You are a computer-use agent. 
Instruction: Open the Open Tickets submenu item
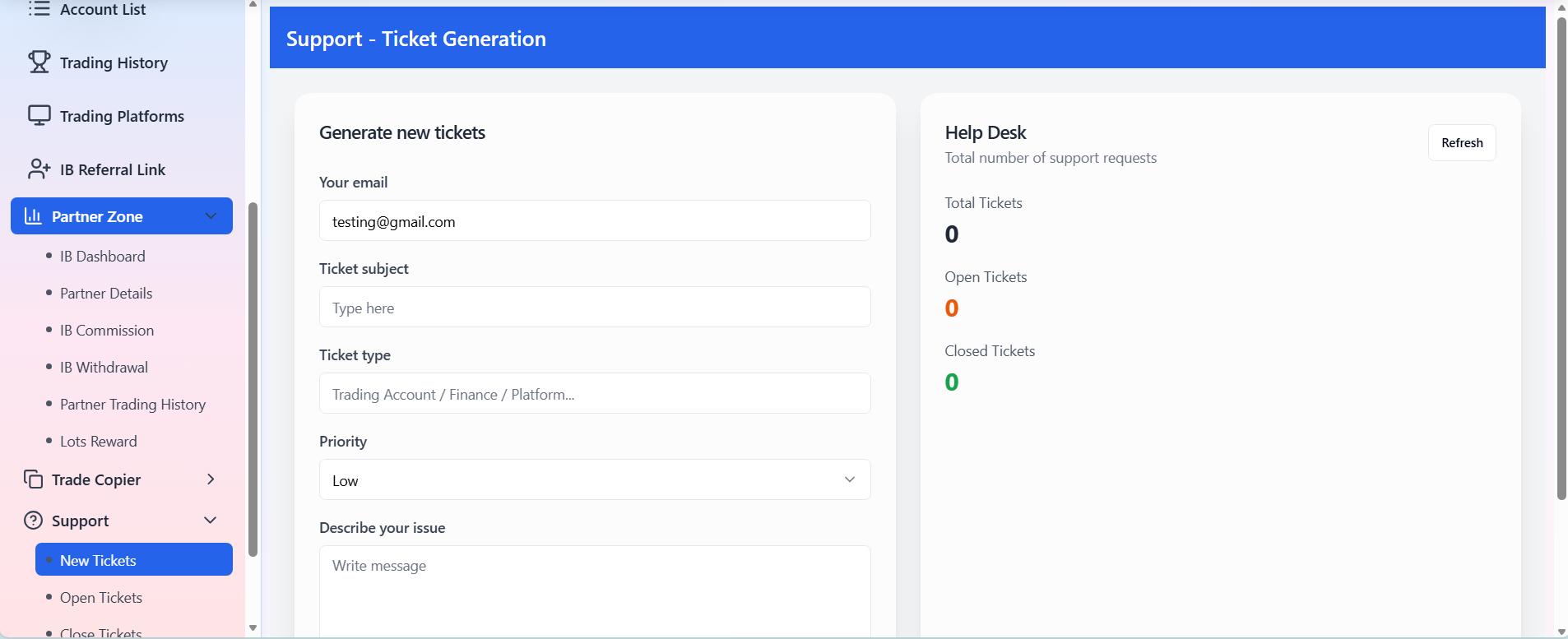click(101, 597)
